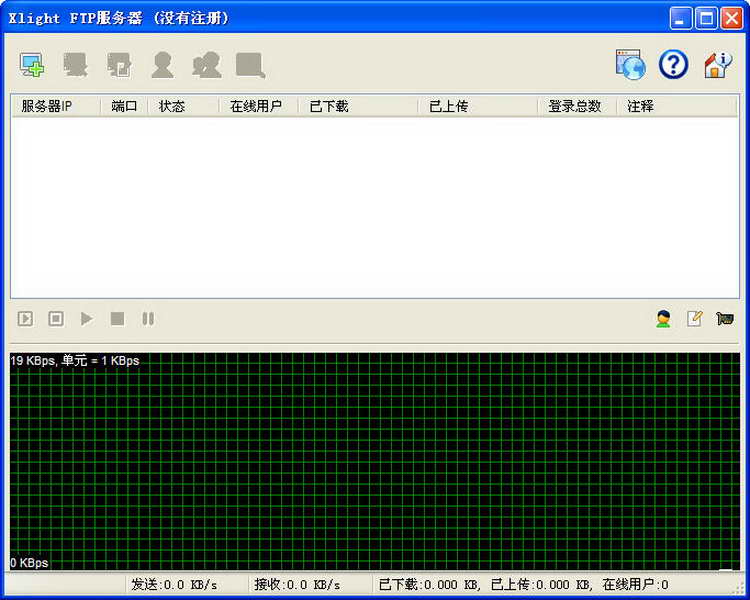The image size is (750, 600).
Task: Sort by 已下载 column header
Action: click(358, 106)
